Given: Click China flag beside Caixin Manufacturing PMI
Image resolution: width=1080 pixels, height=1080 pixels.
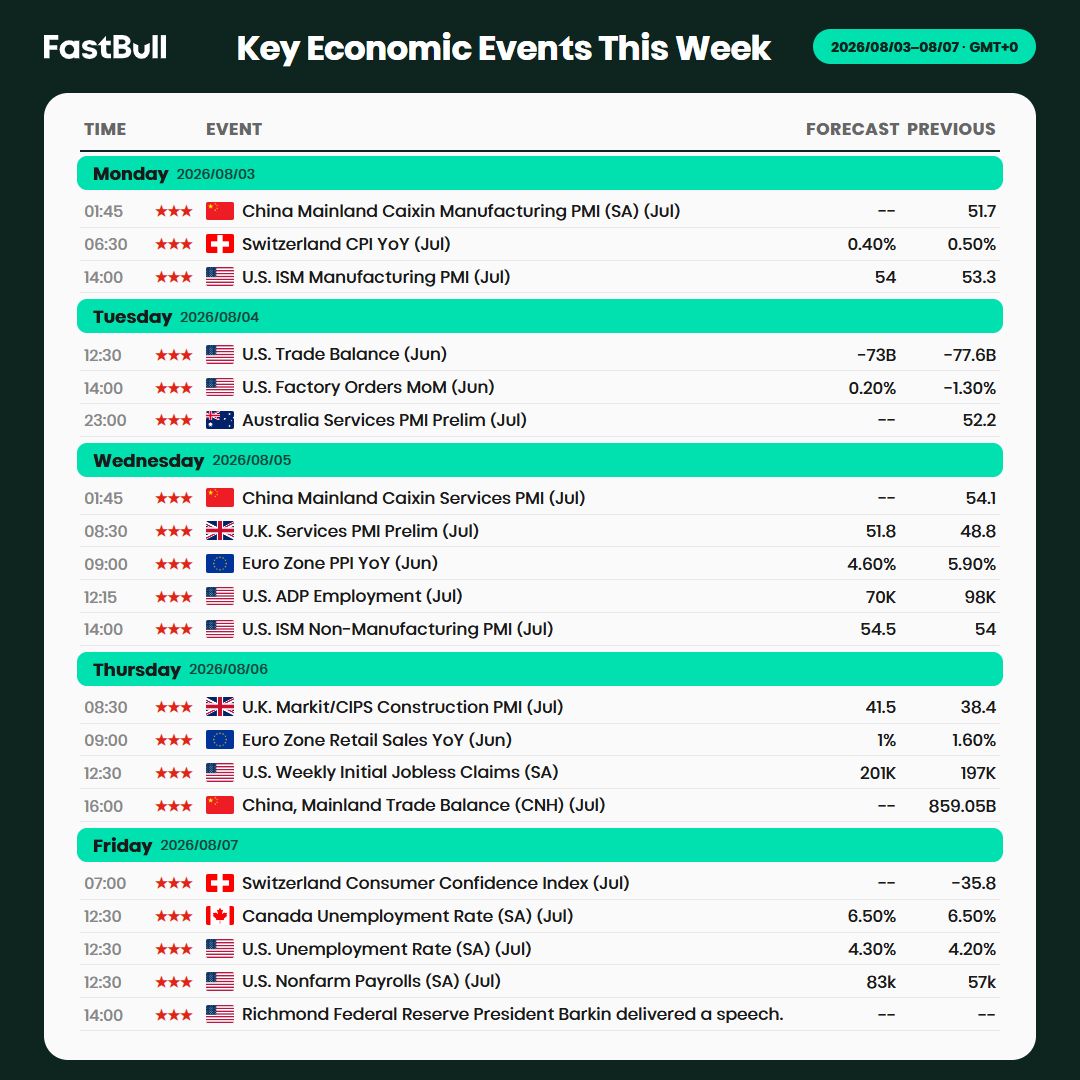Looking at the screenshot, I should point(220,211).
